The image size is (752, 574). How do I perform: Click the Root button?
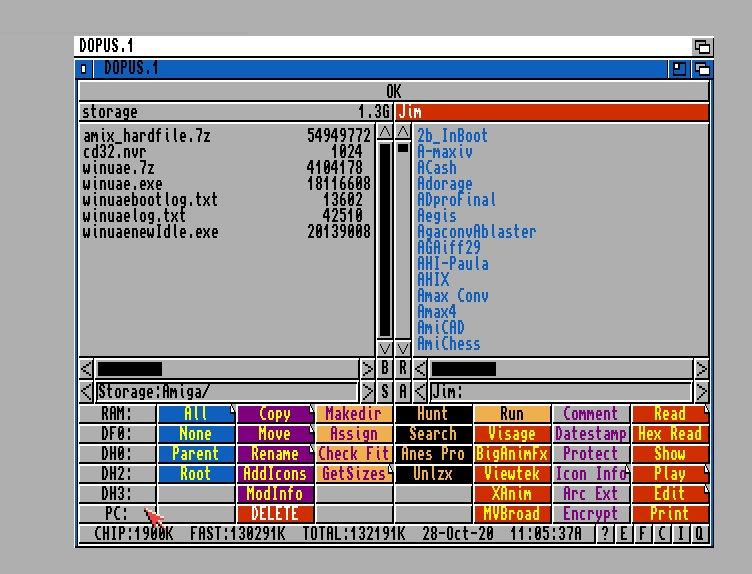196,474
